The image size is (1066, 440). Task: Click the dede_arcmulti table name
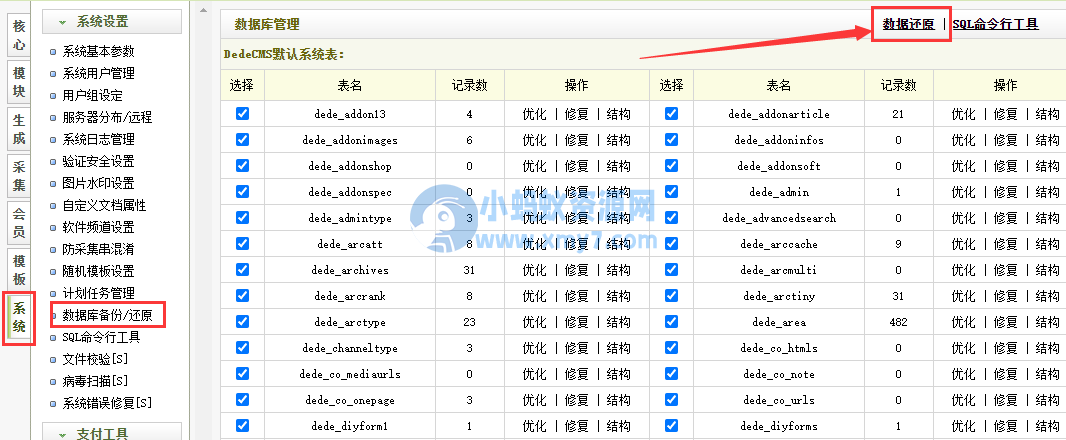tap(779, 270)
